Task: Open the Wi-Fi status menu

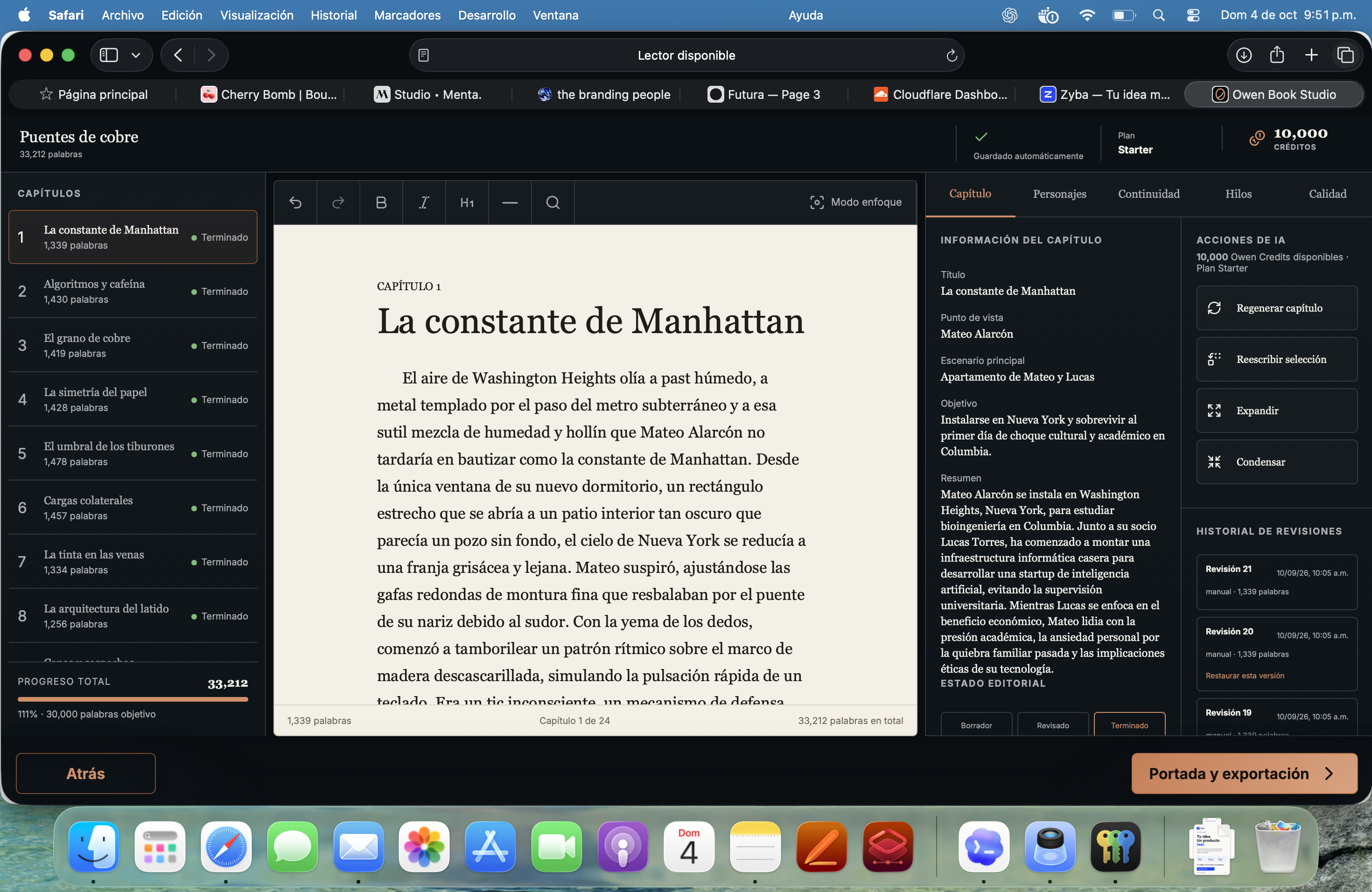Action: [x=1087, y=15]
